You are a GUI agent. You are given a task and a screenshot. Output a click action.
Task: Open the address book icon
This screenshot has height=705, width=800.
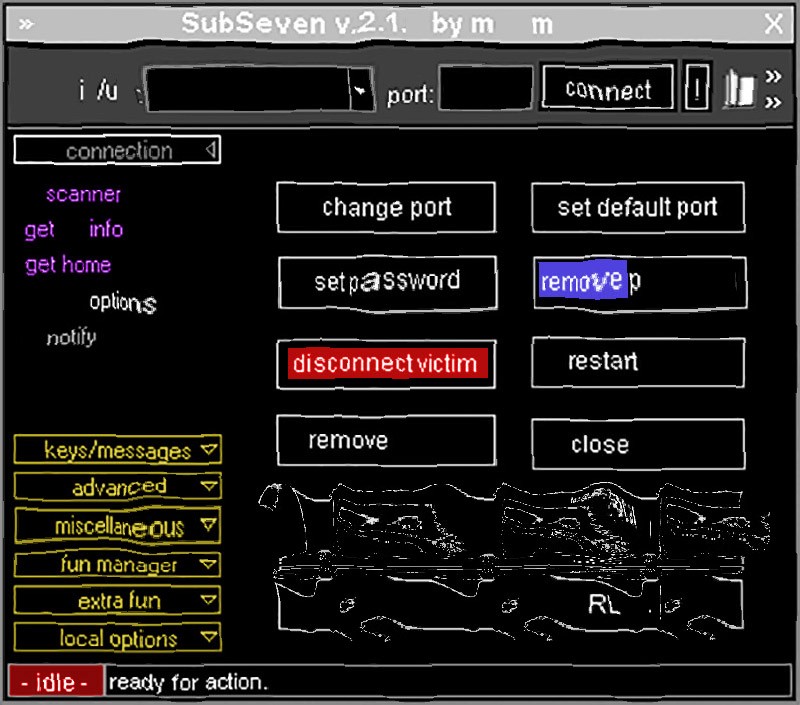[x=739, y=89]
